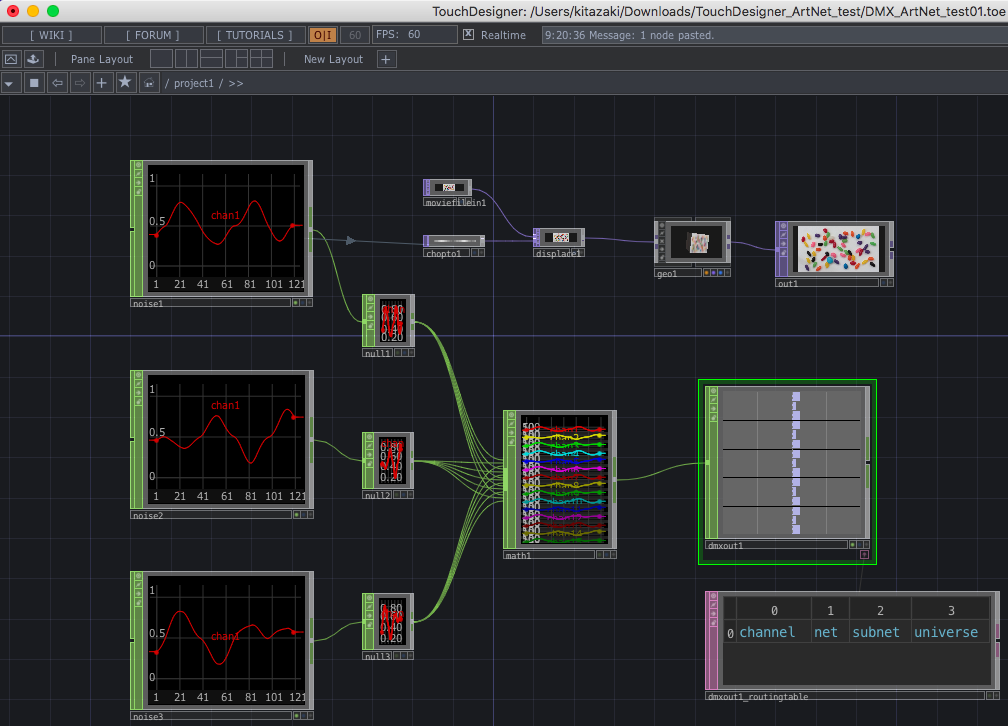Toggle the Realtime checkbox
Image resolution: width=1008 pixels, height=726 pixels.
[470, 34]
